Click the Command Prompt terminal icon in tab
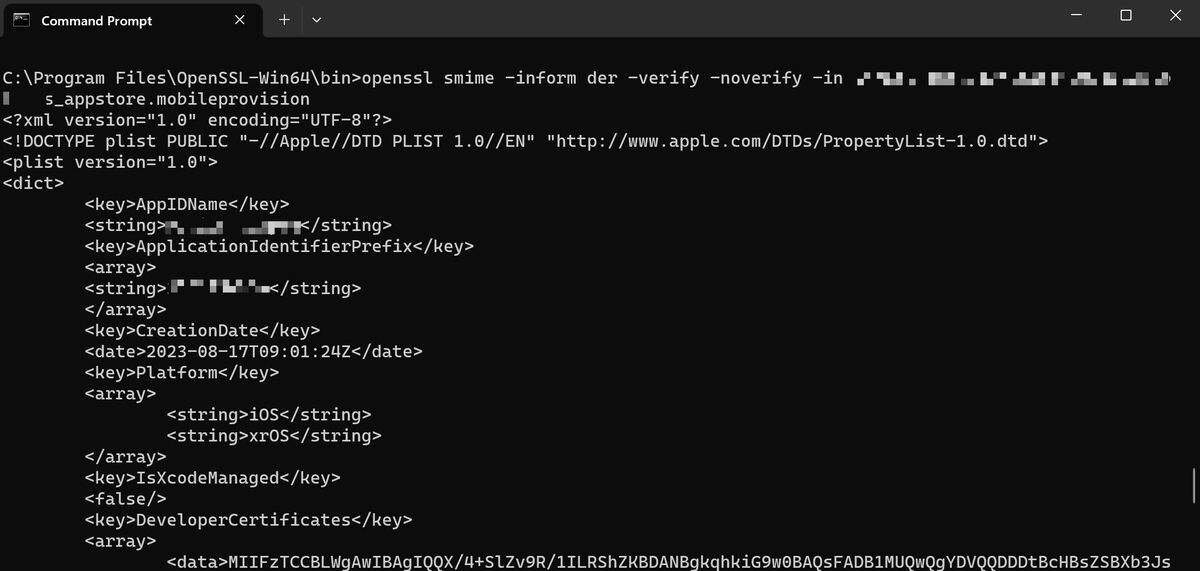The height and width of the screenshot is (571, 1200). (x=21, y=19)
